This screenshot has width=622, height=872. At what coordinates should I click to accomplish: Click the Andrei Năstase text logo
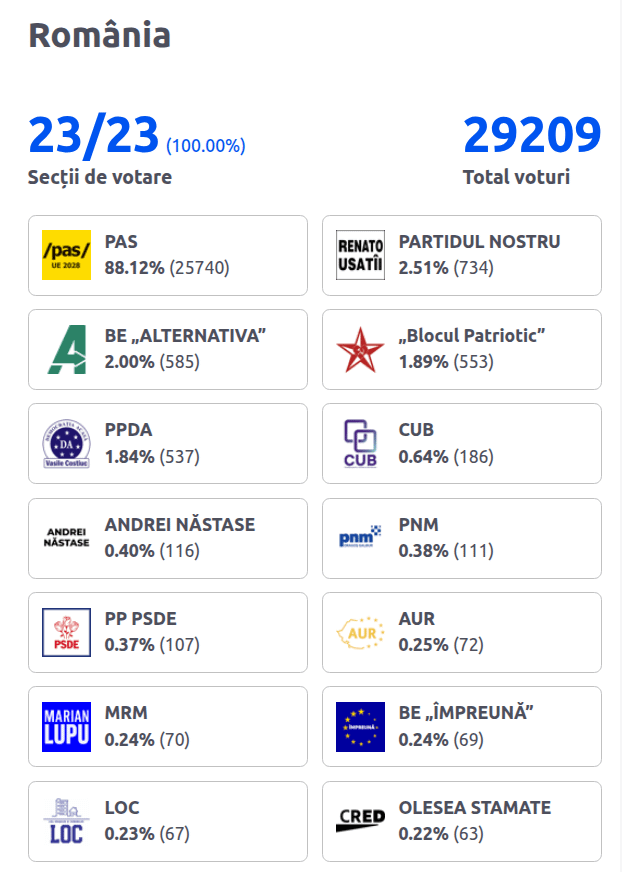[x=66, y=537]
